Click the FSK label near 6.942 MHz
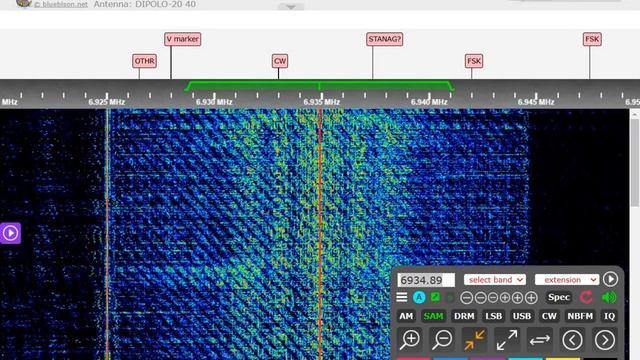The image size is (640, 360). coord(474,61)
